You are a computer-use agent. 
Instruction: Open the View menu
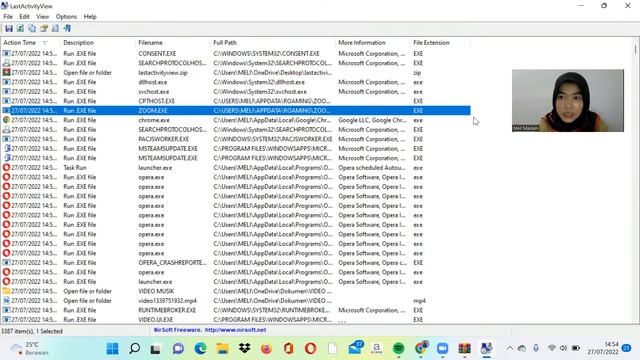(42, 17)
